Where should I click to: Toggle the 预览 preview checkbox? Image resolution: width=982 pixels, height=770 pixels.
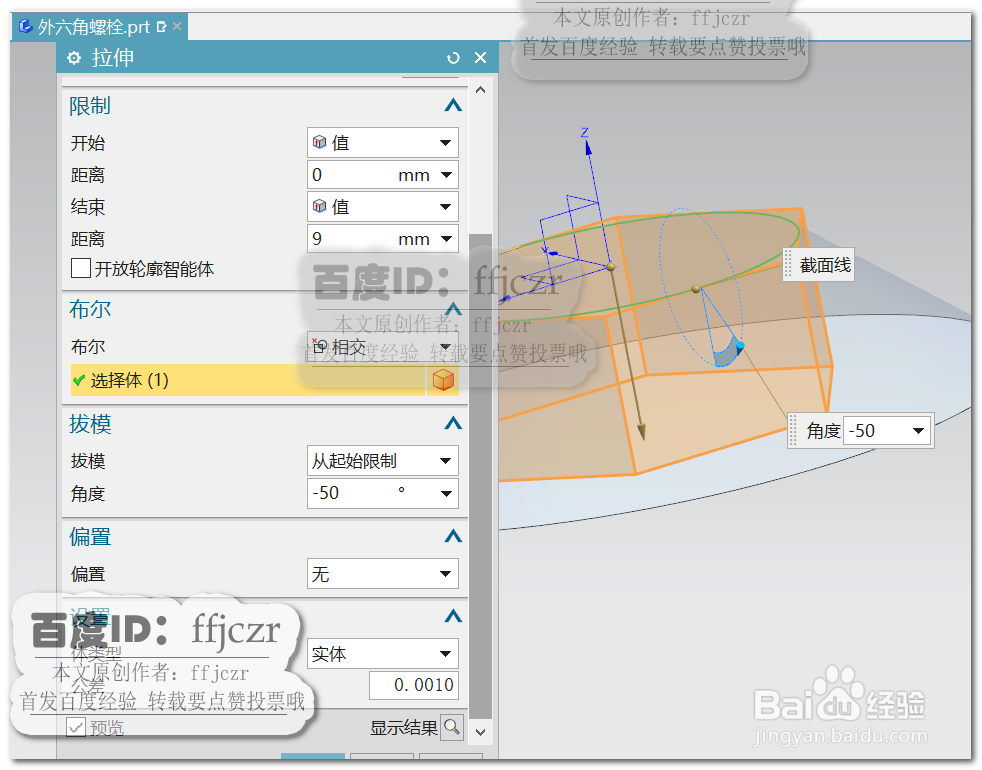76,727
